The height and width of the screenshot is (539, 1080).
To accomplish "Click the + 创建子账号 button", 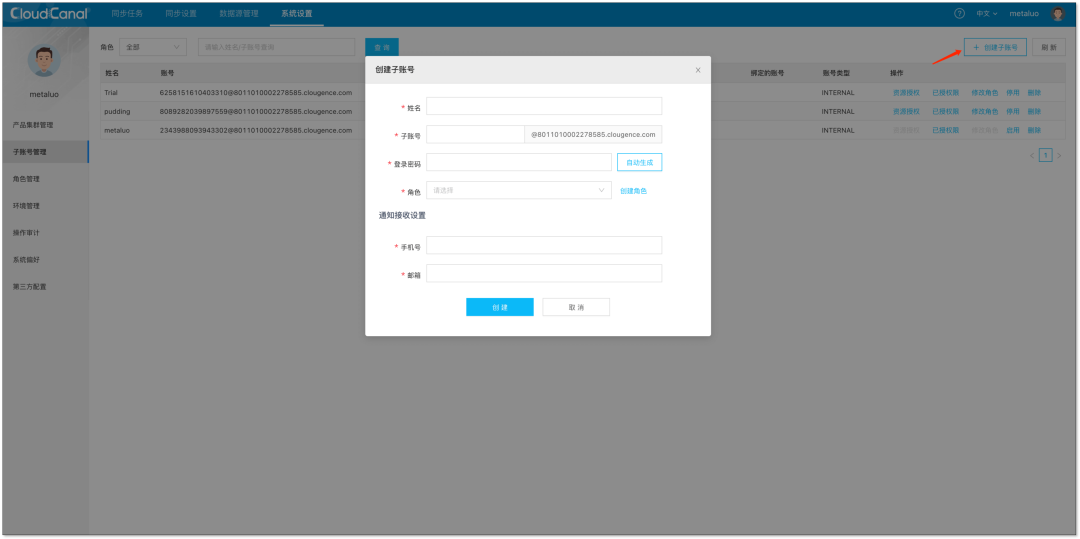I will point(995,47).
